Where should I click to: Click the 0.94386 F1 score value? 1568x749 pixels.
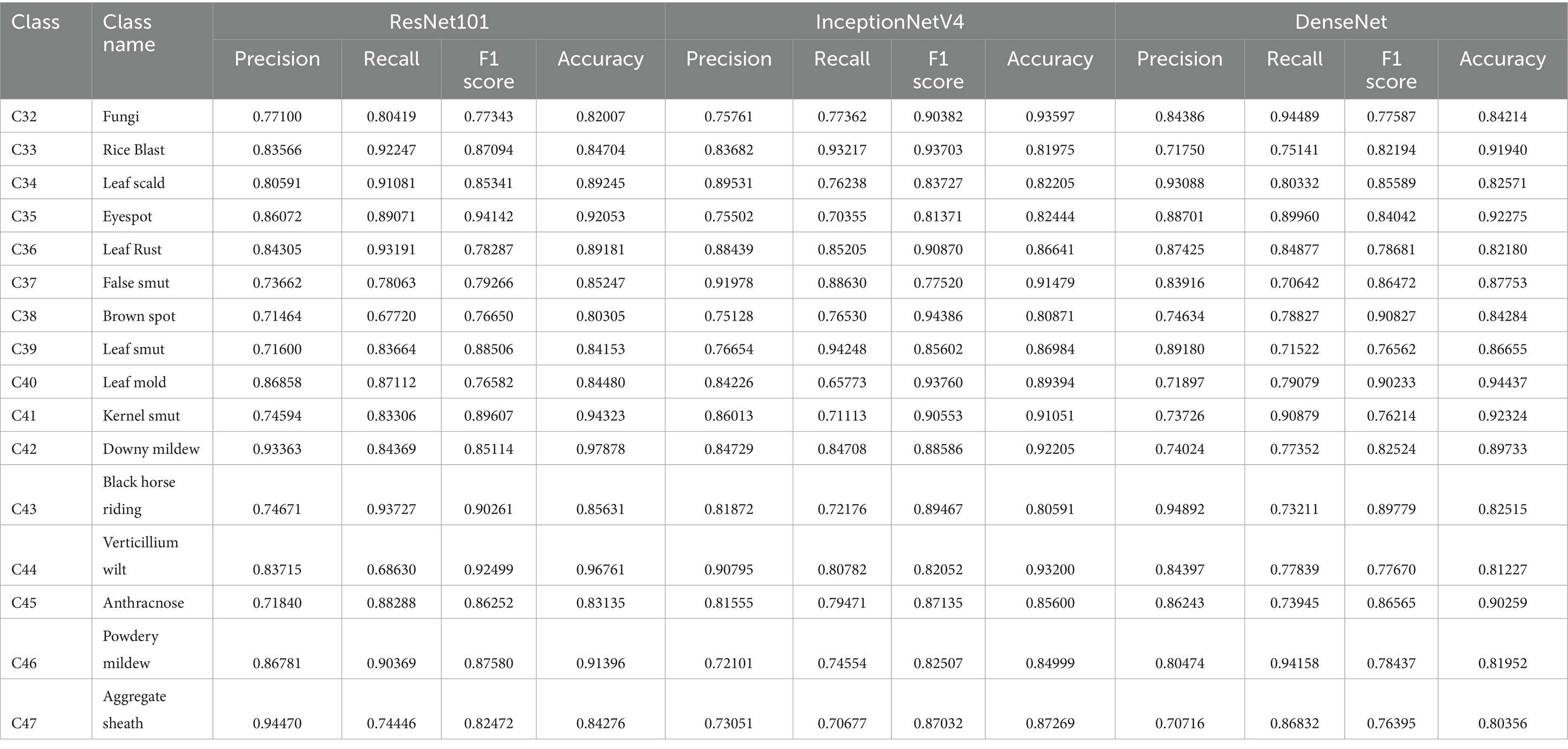938,316
